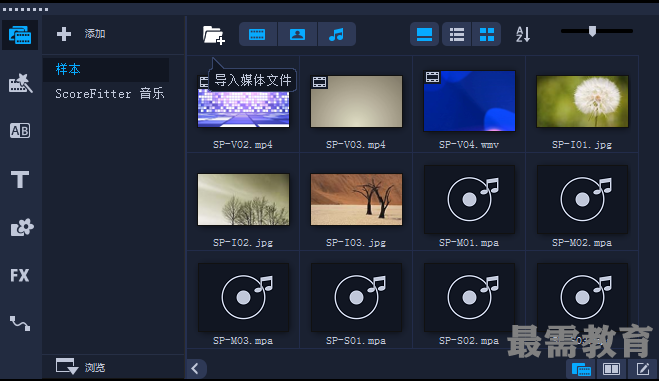
Task: Click the SP-S01.mpa file name
Action: (x=356, y=341)
